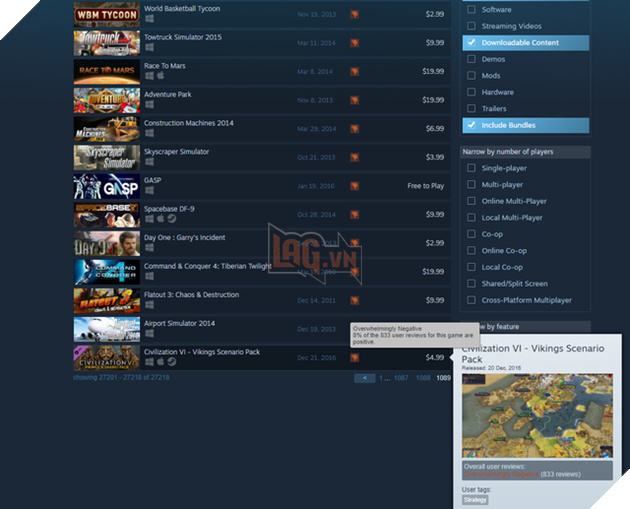Click the Windows icon under Race To Mars

(149, 76)
